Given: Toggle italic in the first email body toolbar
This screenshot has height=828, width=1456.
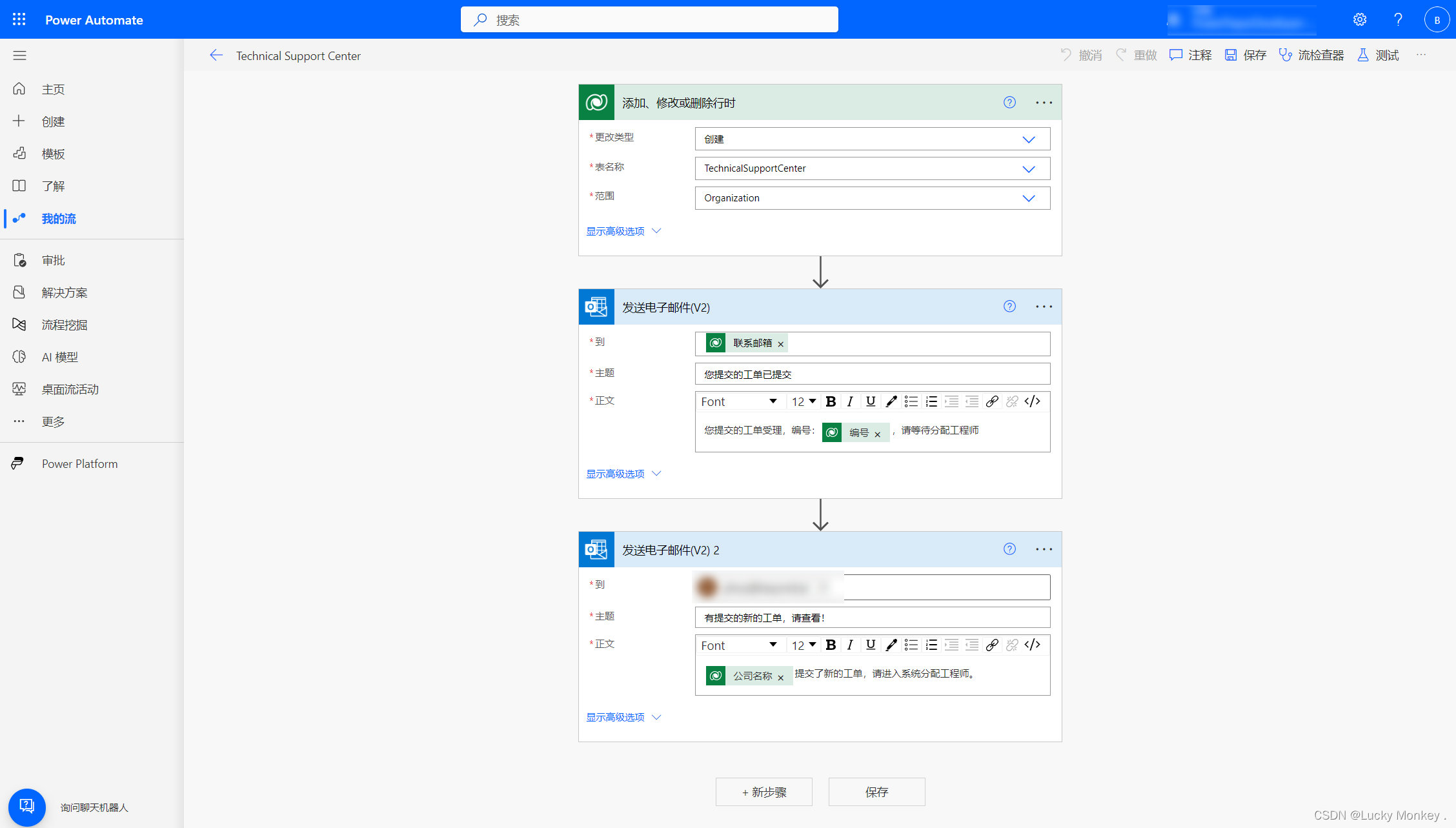Looking at the screenshot, I should [850, 401].
